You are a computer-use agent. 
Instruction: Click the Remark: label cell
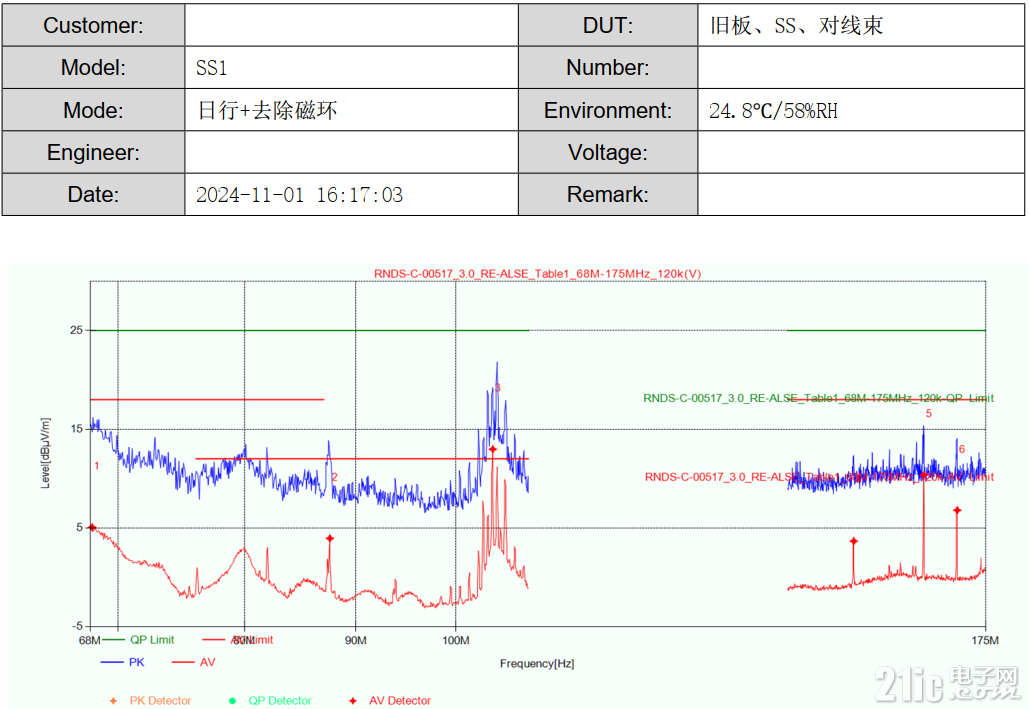[x=608, y=194]
